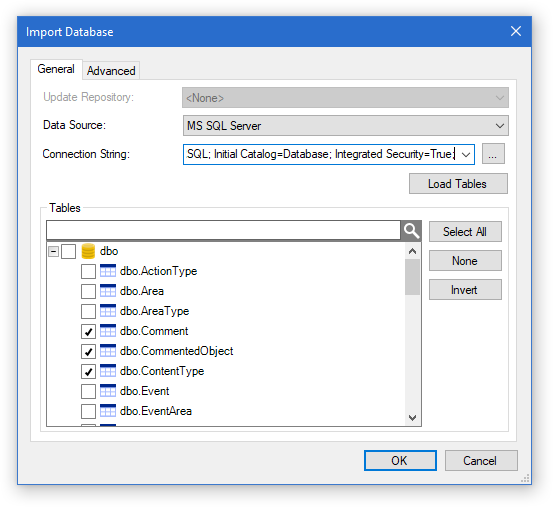
Task: Select the dbo.AreaType table row text
Action: coord(154,311)
